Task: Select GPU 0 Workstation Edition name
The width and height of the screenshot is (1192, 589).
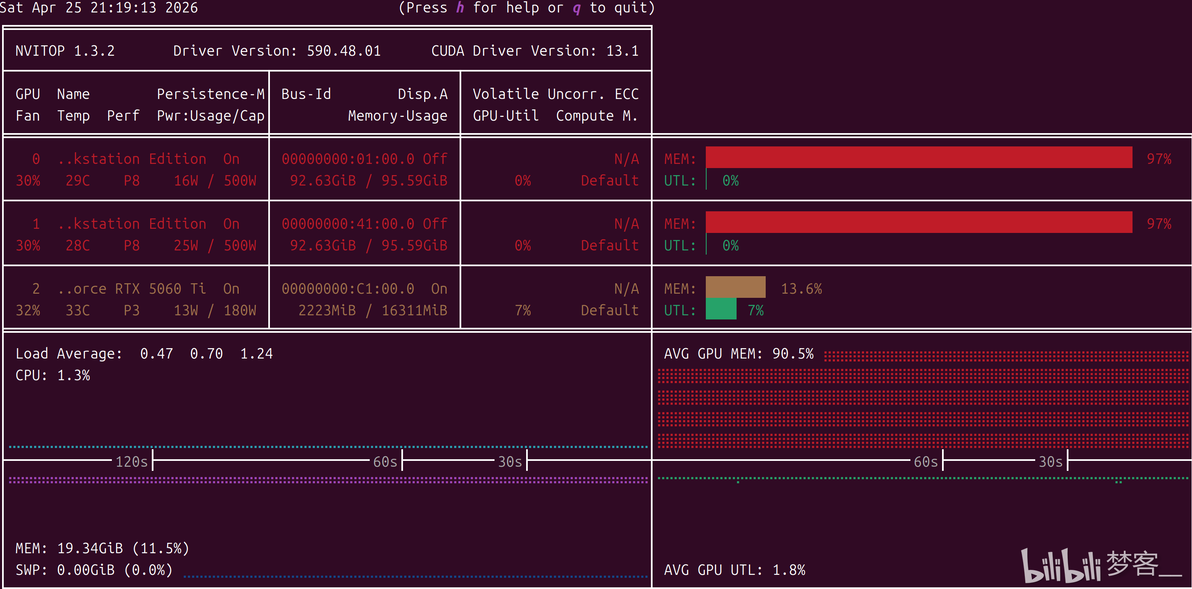Action: point(132,159)
